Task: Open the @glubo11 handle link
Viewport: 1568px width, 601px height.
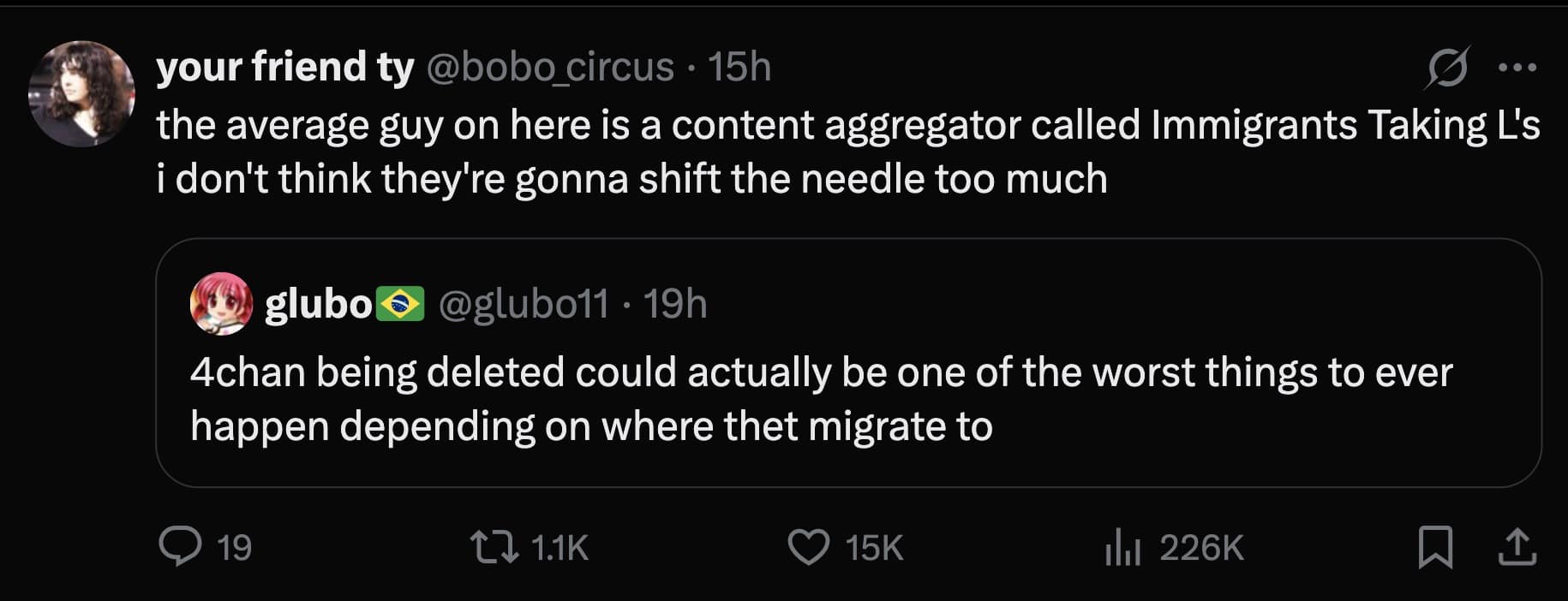Action: coord(524,304)
